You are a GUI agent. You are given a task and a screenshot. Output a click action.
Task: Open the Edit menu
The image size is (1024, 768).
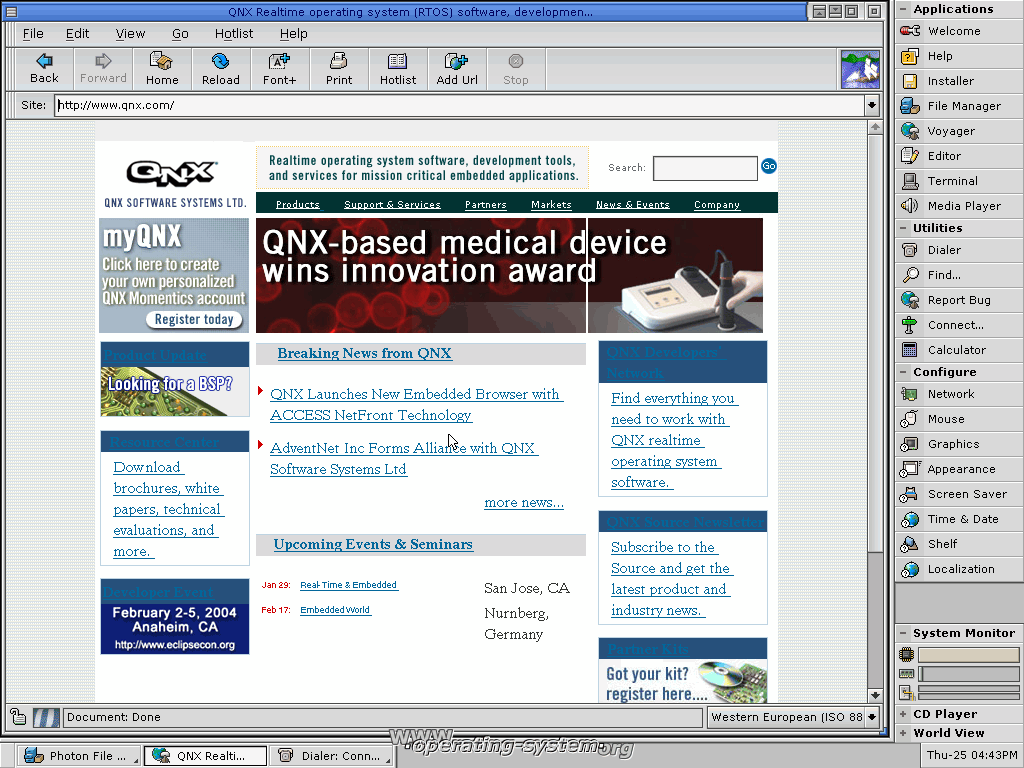click(x=77, y=34)
